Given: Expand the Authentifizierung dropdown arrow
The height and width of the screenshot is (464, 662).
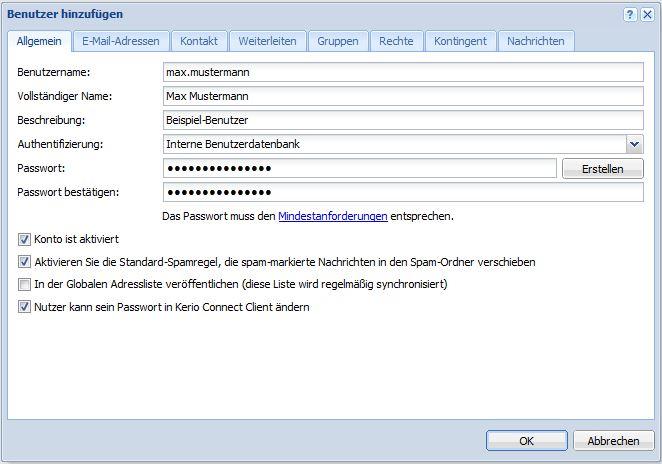Looking at the screenshot, I should pos(634,144).
